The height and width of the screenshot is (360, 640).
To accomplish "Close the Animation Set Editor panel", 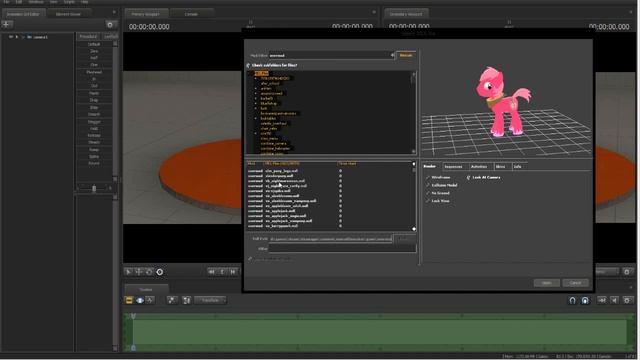I will click(x=114, y=12).
